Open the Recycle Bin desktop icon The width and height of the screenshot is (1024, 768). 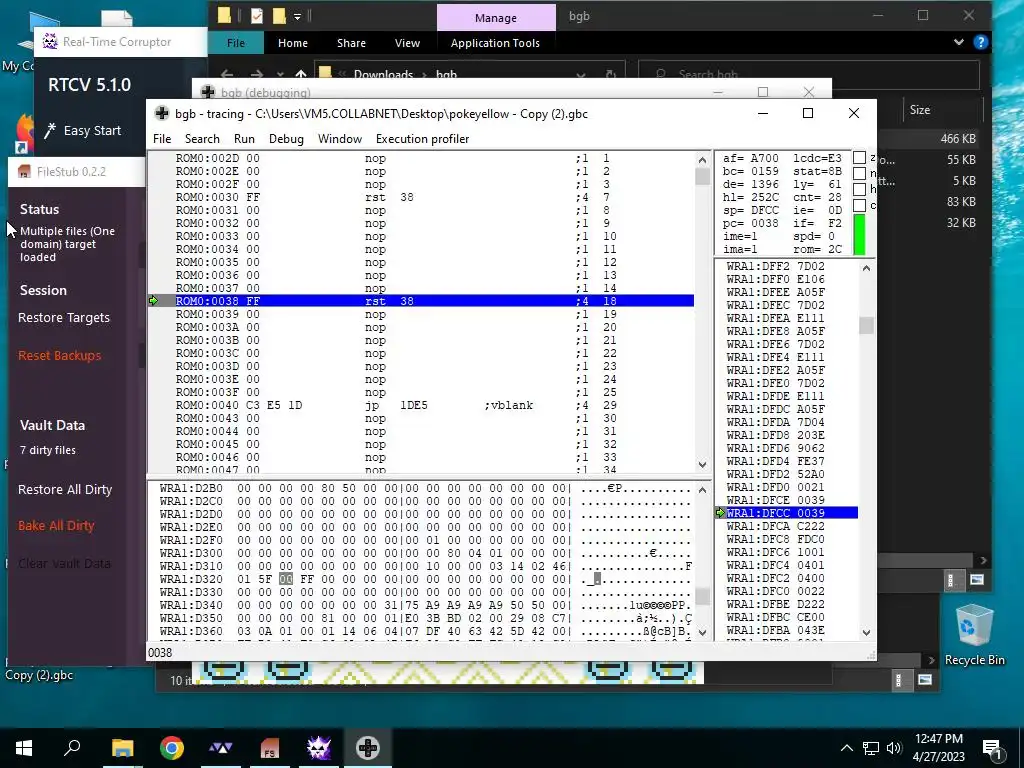tap(974, 635)
